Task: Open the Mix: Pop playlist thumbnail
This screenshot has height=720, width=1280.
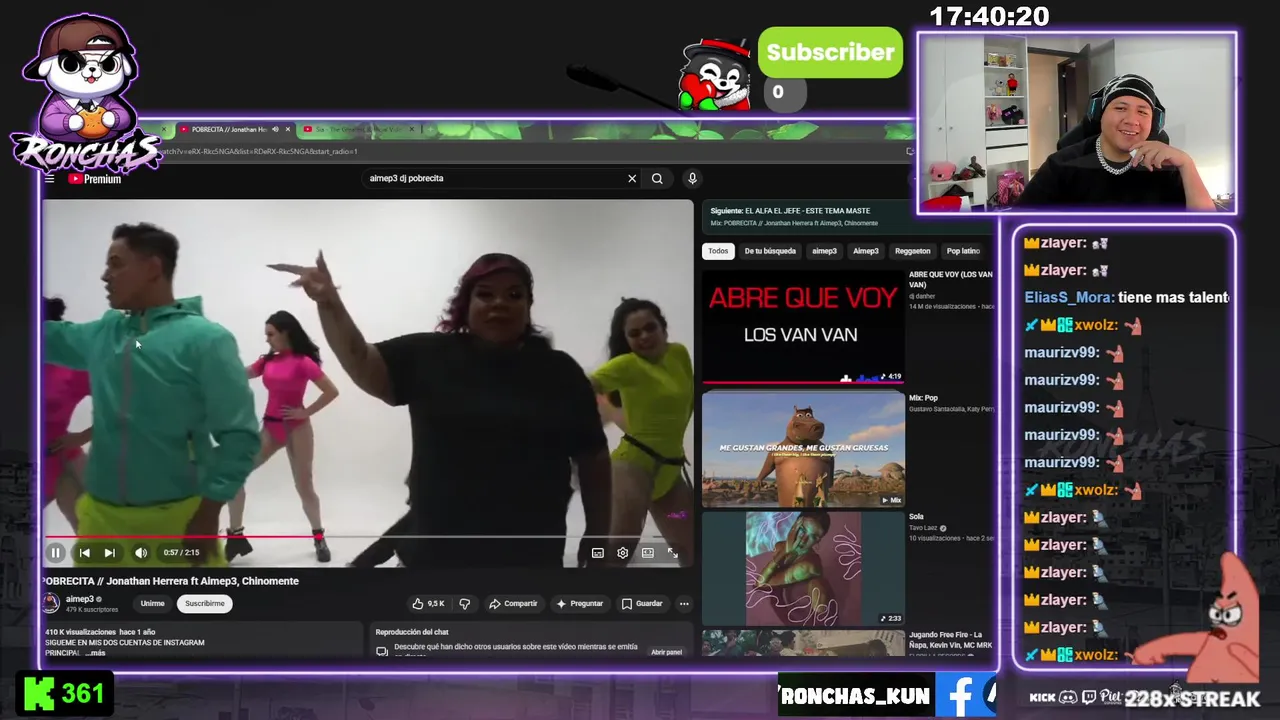Action: click(x=803, y=449)
